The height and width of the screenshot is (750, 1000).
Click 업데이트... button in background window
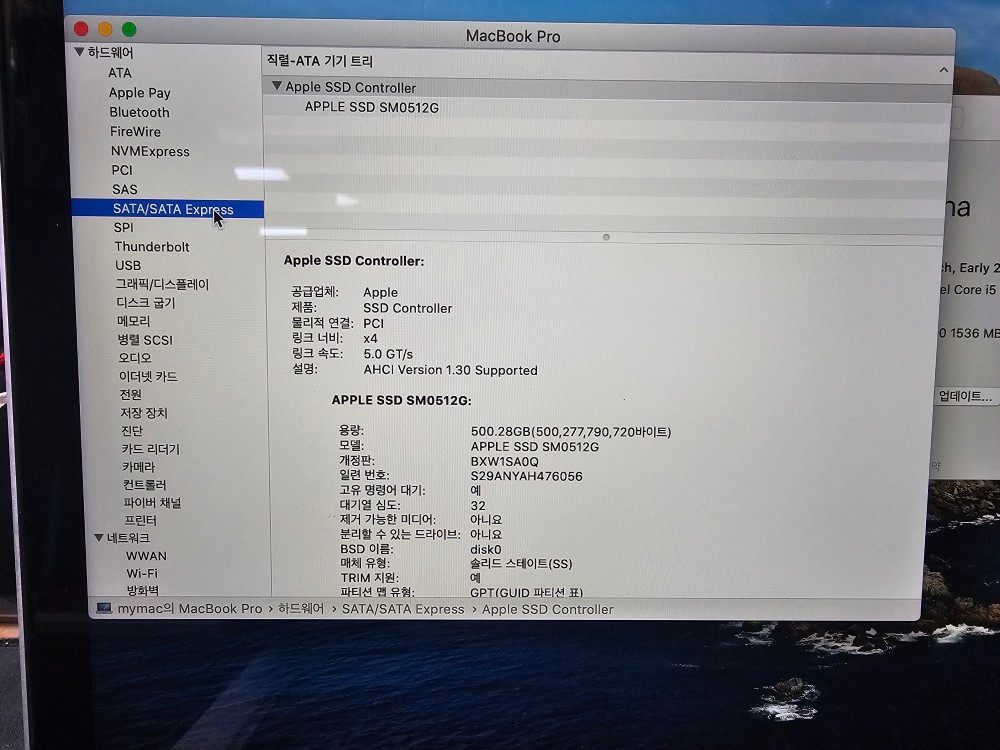964,396
